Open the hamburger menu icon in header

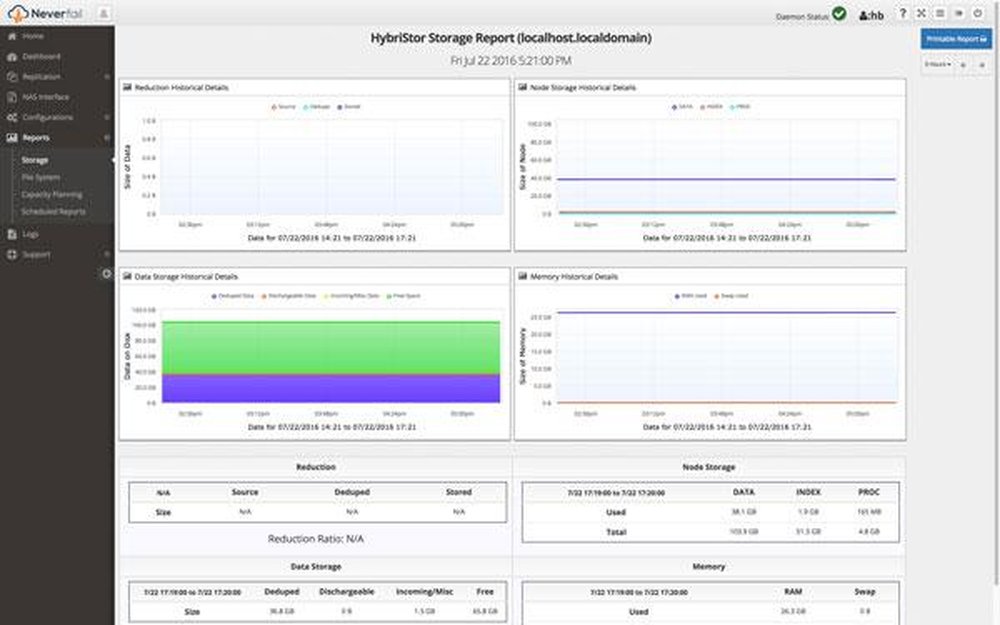[939, 13]
